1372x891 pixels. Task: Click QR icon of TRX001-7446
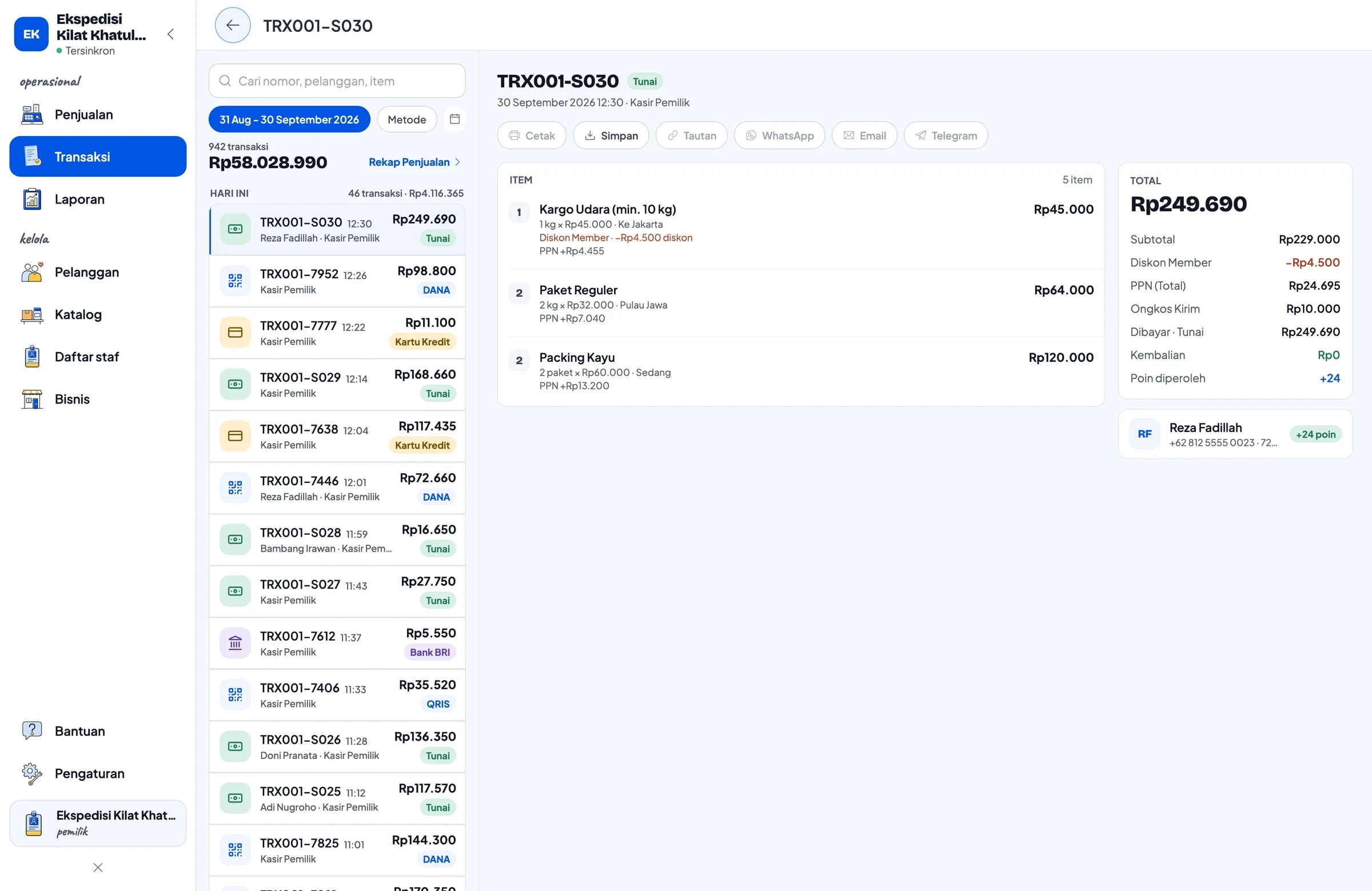coord(235,488)
